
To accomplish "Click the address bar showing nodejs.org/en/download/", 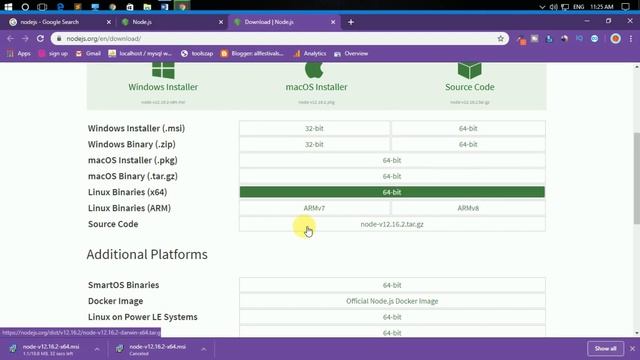I will 280,38.
